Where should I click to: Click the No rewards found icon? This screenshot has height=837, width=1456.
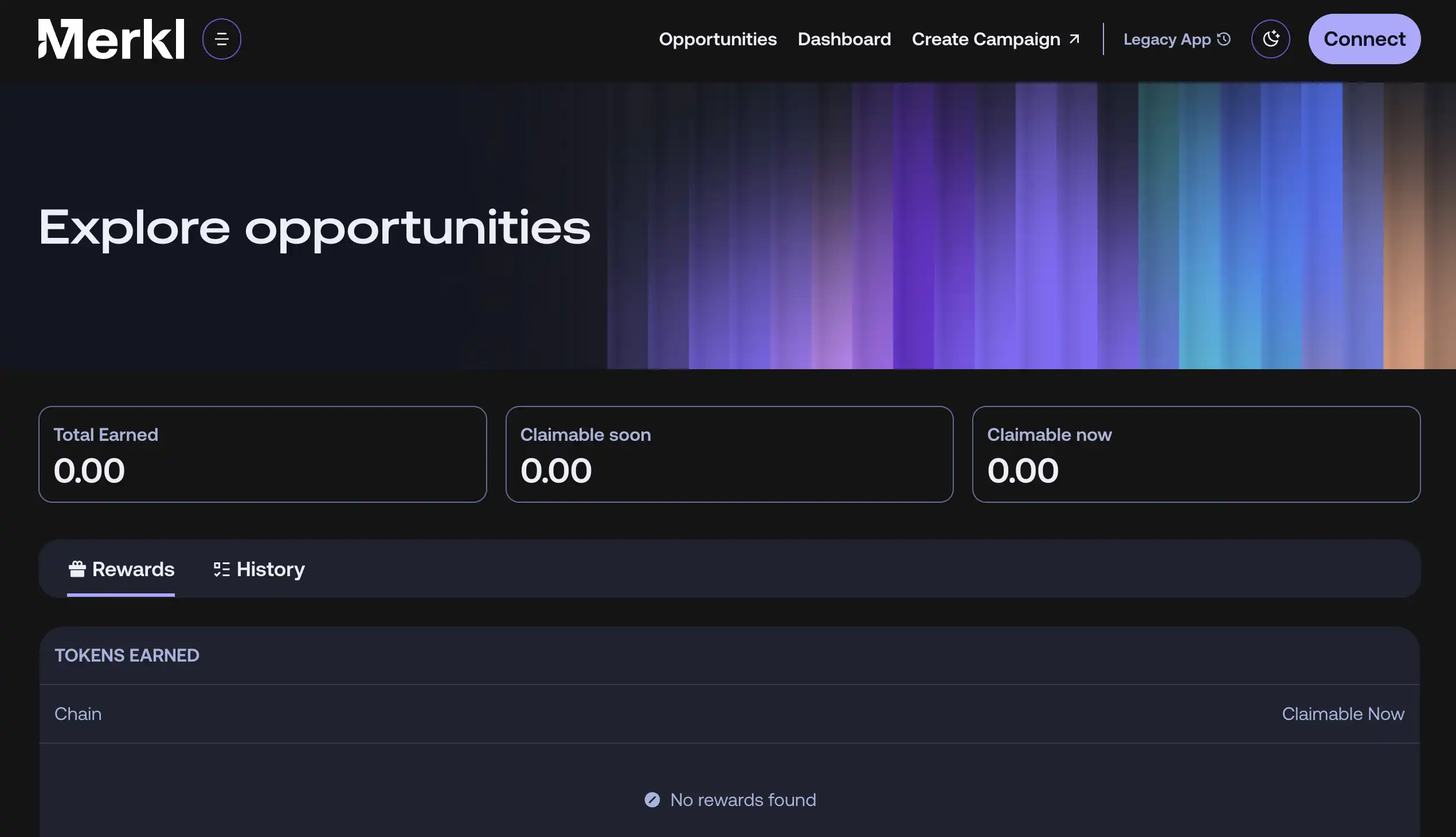point(652,800)
